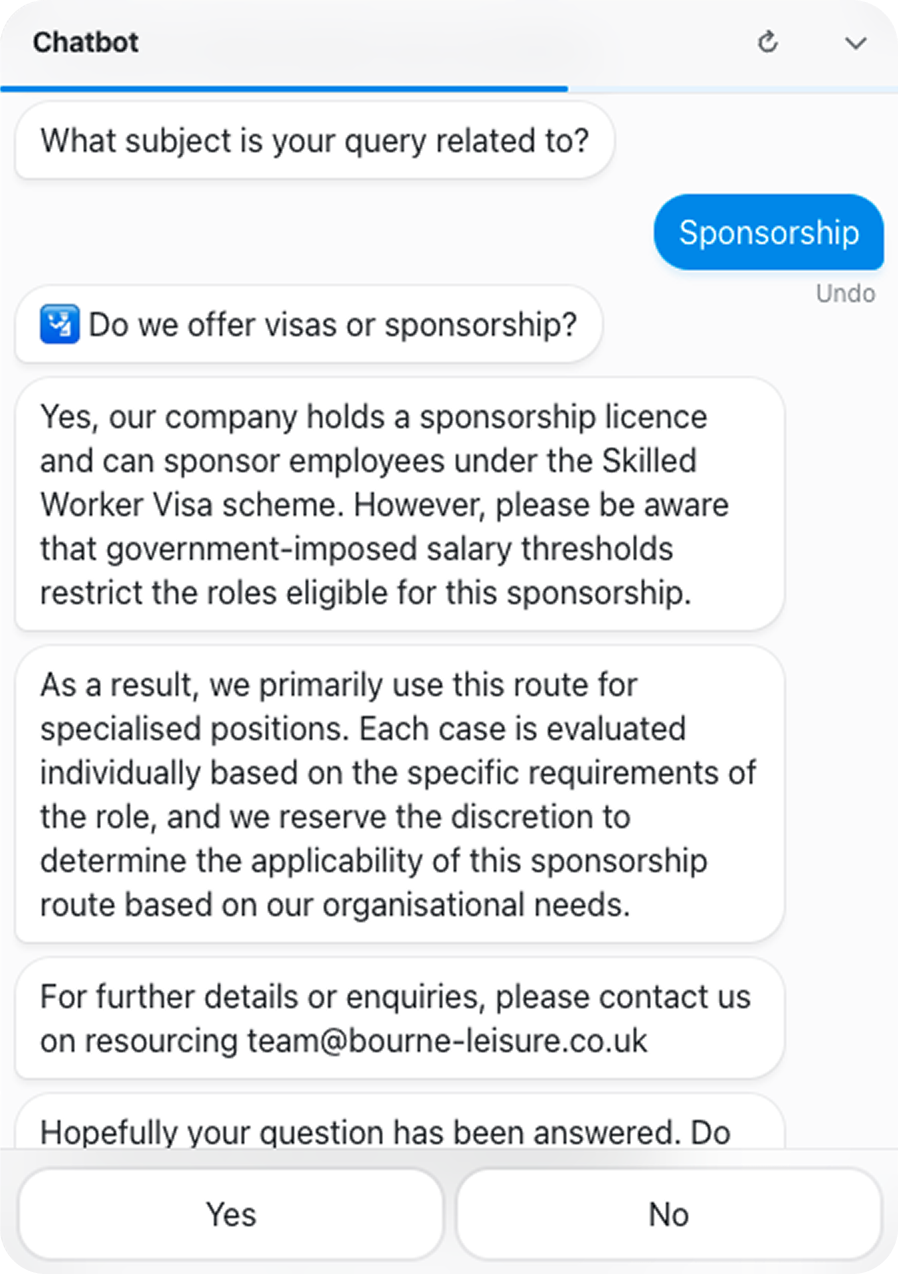Click the partially visible 'Hopefully your question' bubble
The image size is (898, 1274).
(x=400, y=1122)
